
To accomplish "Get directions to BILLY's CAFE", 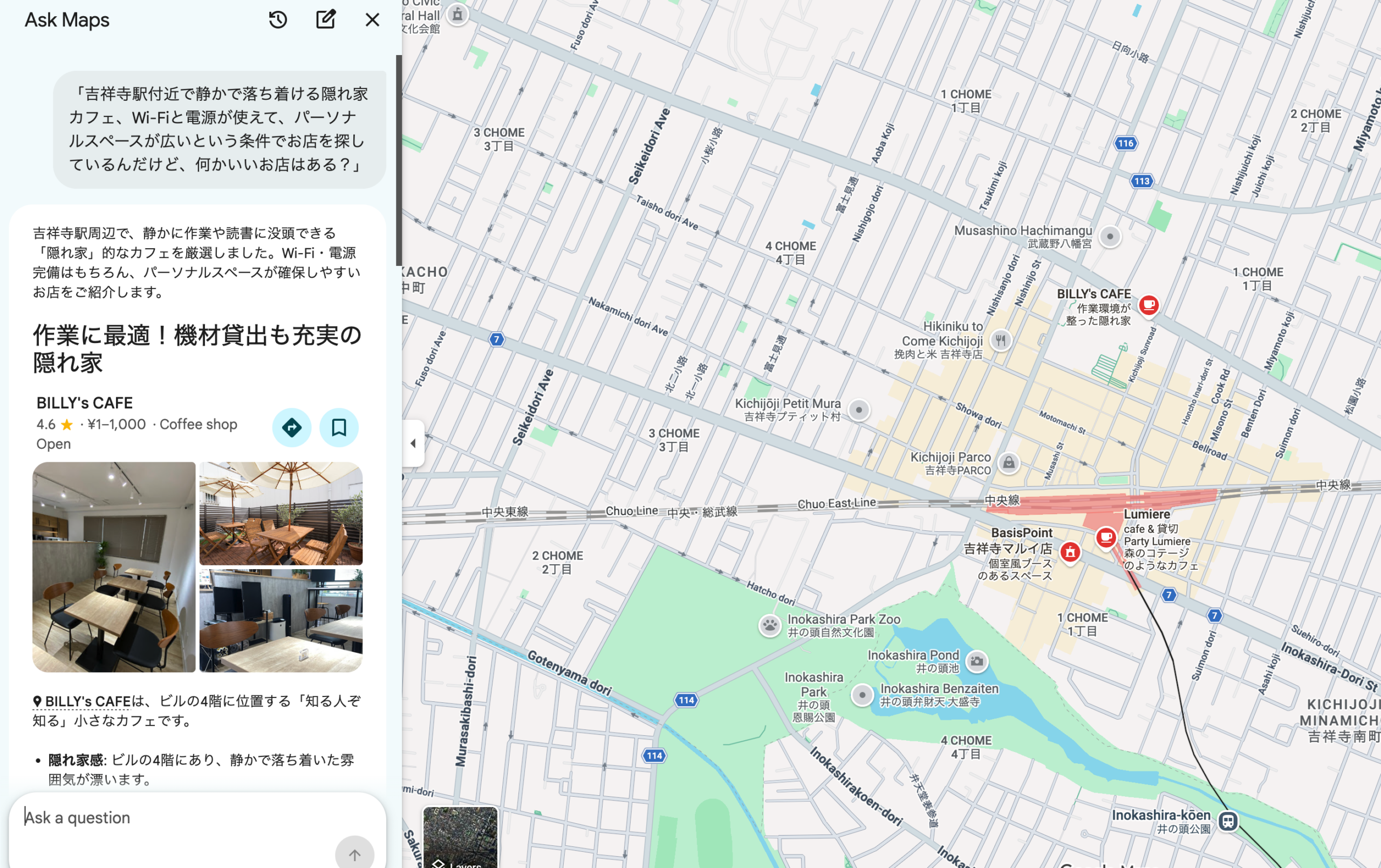I will click(292, 427).
